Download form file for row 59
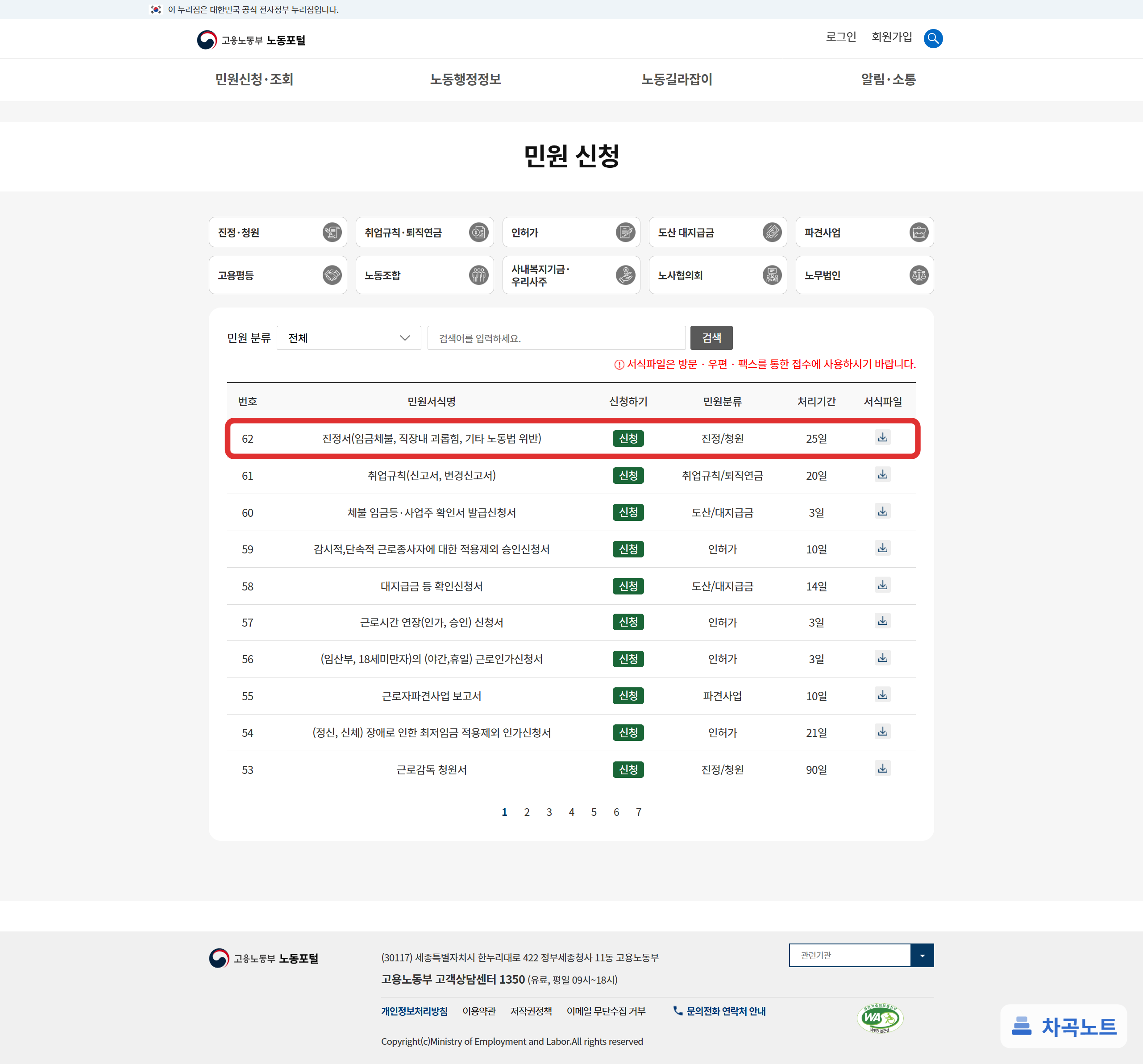 tap(882, 549)
